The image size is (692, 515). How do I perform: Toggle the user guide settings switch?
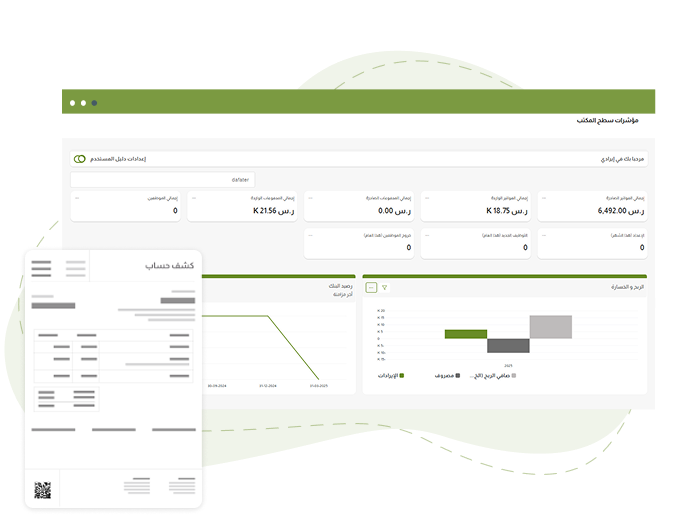(x=79, y=159)
